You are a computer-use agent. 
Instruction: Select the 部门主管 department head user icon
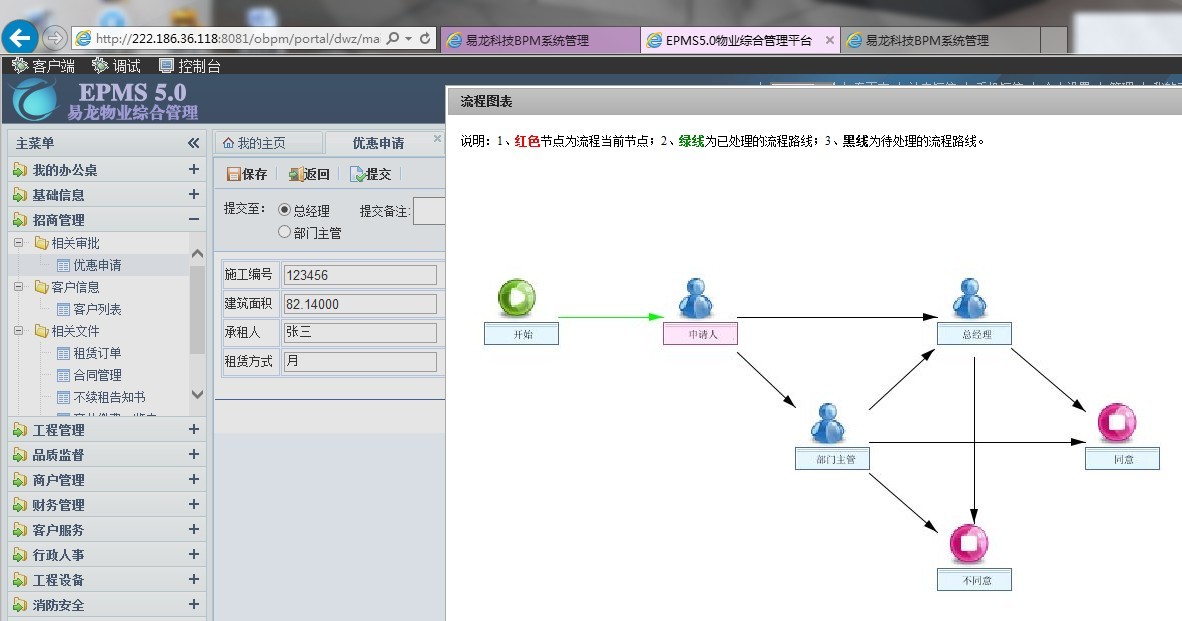coord(828,423)
